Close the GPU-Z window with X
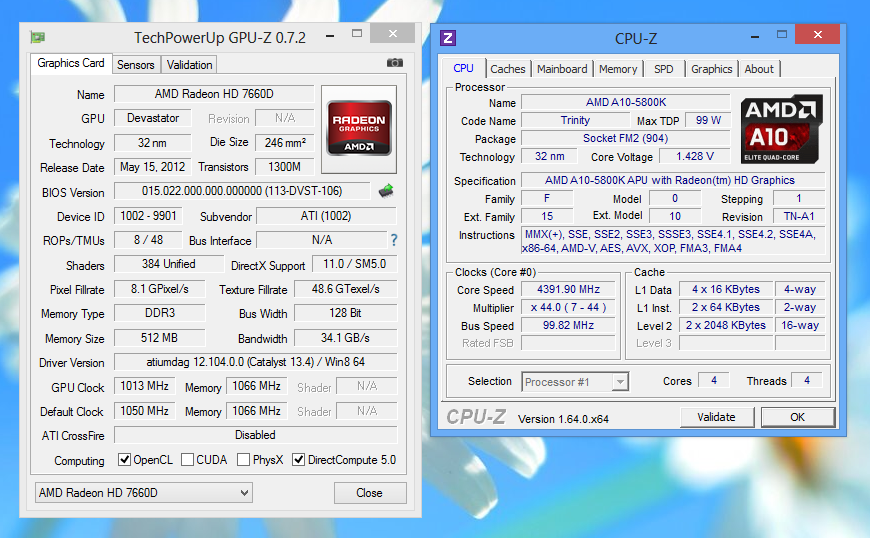 (x=392, y=33)
